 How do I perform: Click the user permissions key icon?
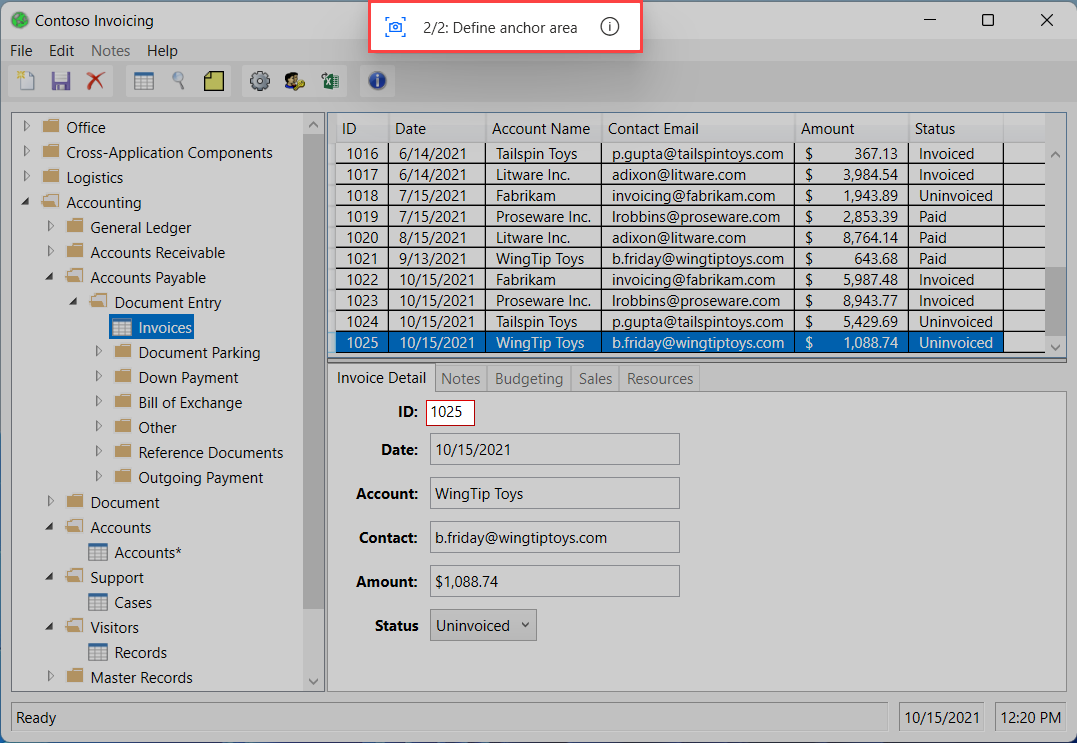tap(295, 81)
